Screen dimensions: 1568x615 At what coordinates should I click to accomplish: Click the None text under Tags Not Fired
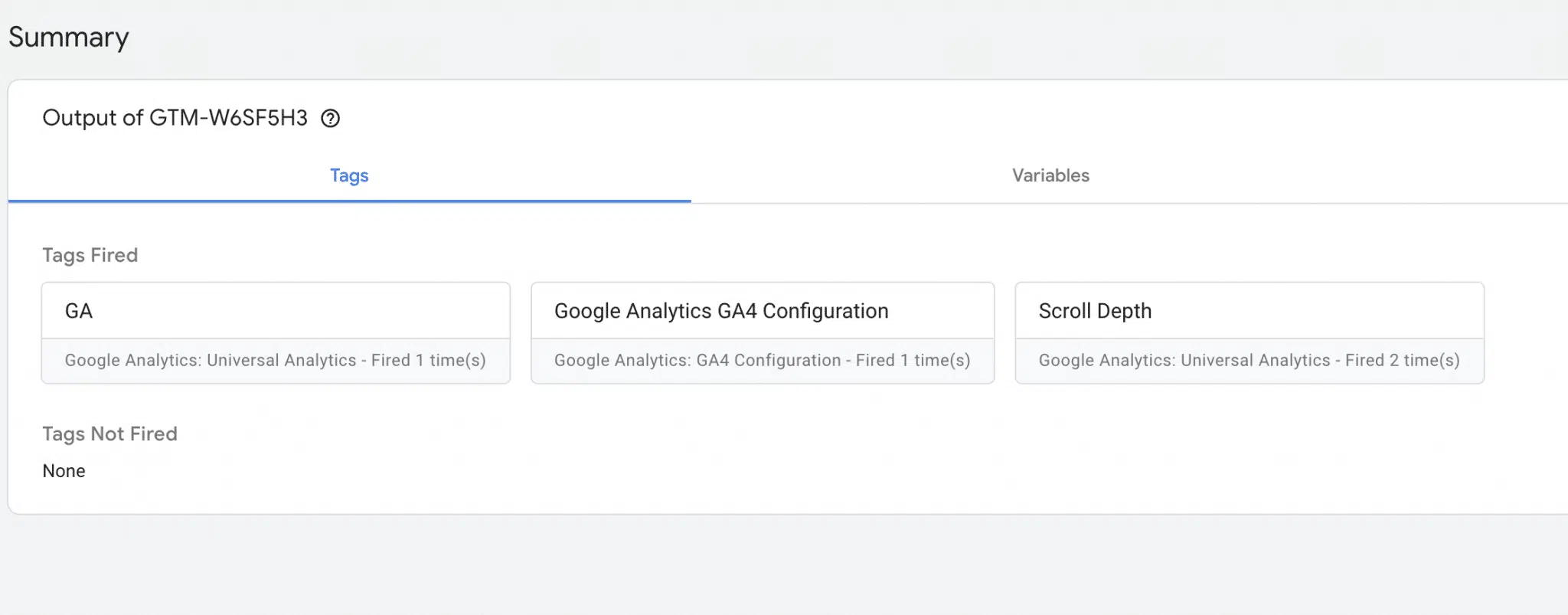point(64,471)
